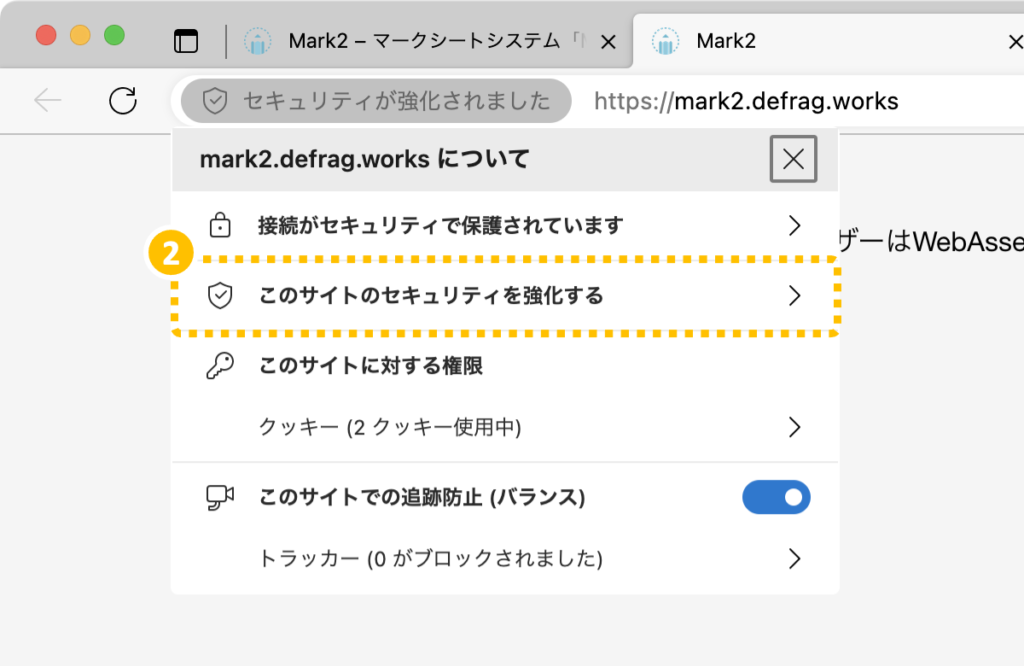Click the セキュリティが強化されました badge
Screen dimensions: 1024x666
[376, 101]
